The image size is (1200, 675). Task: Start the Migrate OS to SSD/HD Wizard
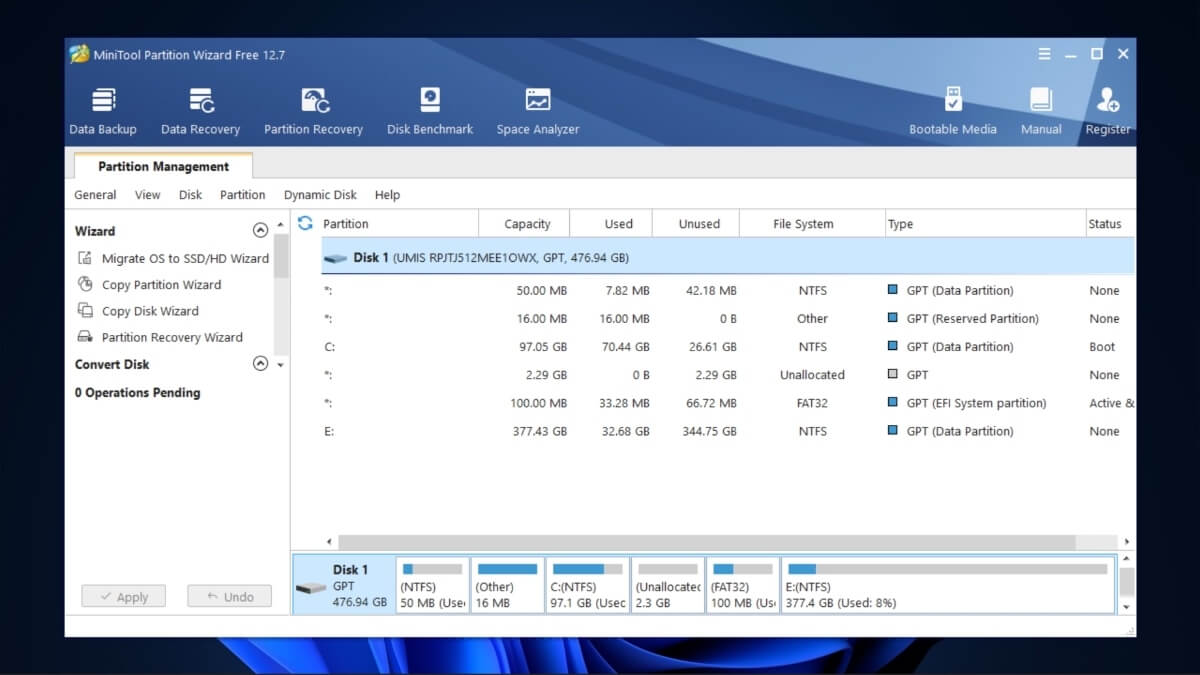(x=186, y=257)
